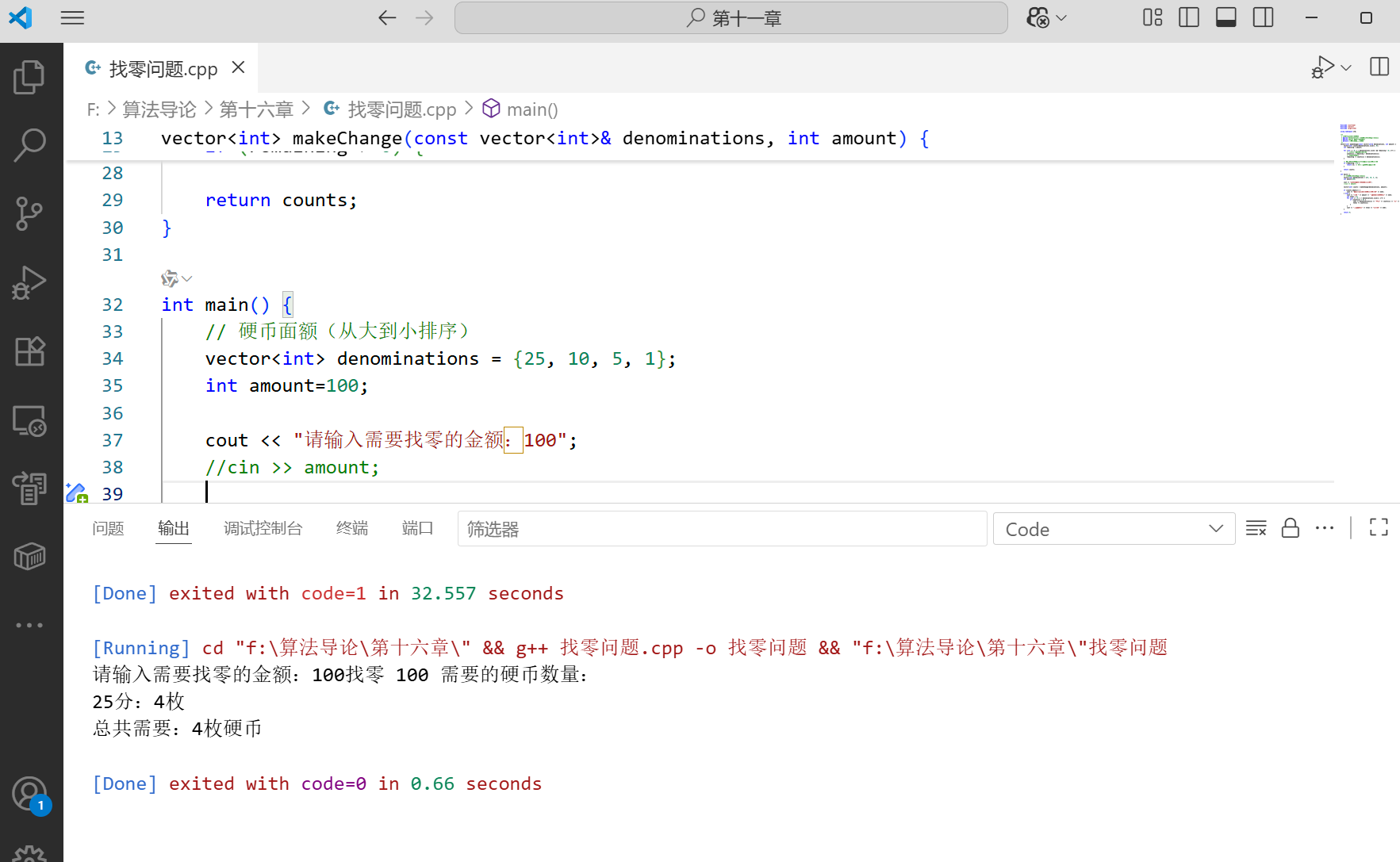This screenshot has height=862, width=1400.
Task: Open the Remote Explorer view
Action: pos(30,420)
